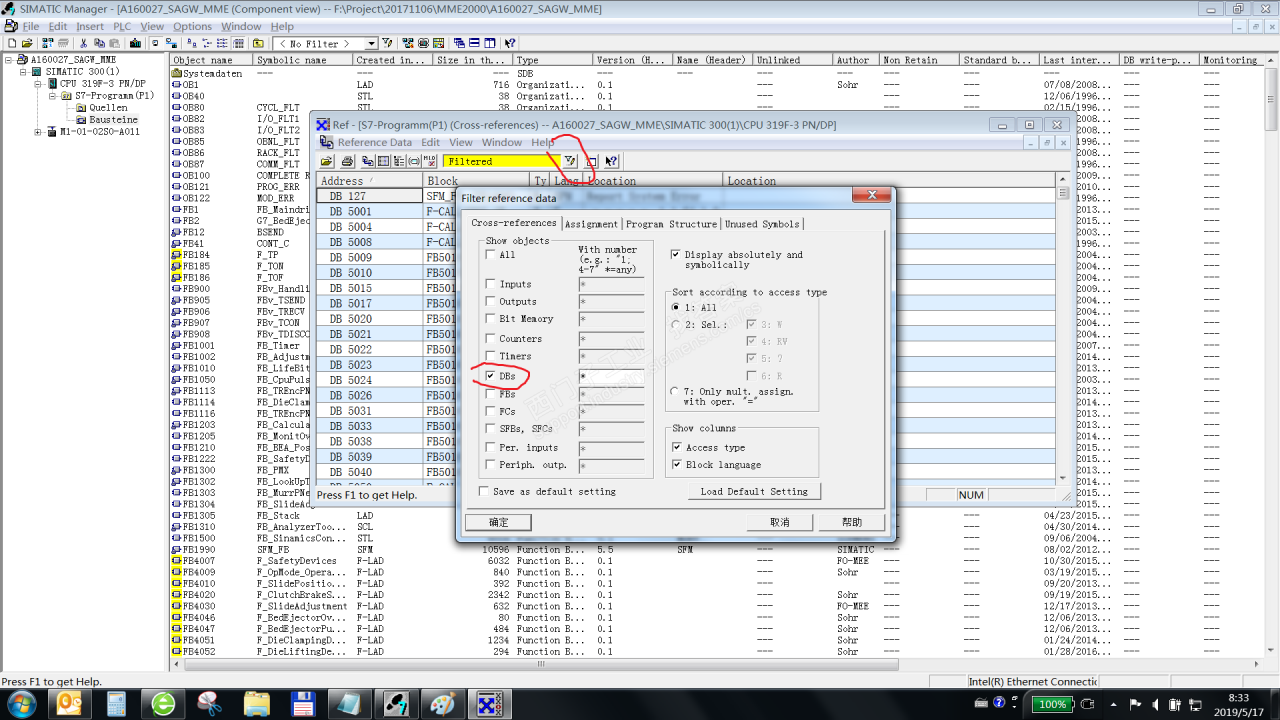Click the Copy icon in SIMATIC Manager toolbar
This screenshot has width=1280, height=720.
click(x=99, y=44)
